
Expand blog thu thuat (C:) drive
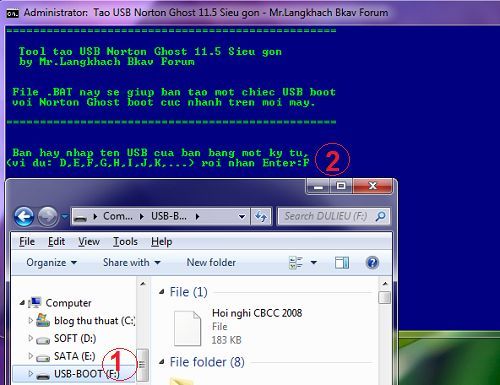tap(30, 321)
